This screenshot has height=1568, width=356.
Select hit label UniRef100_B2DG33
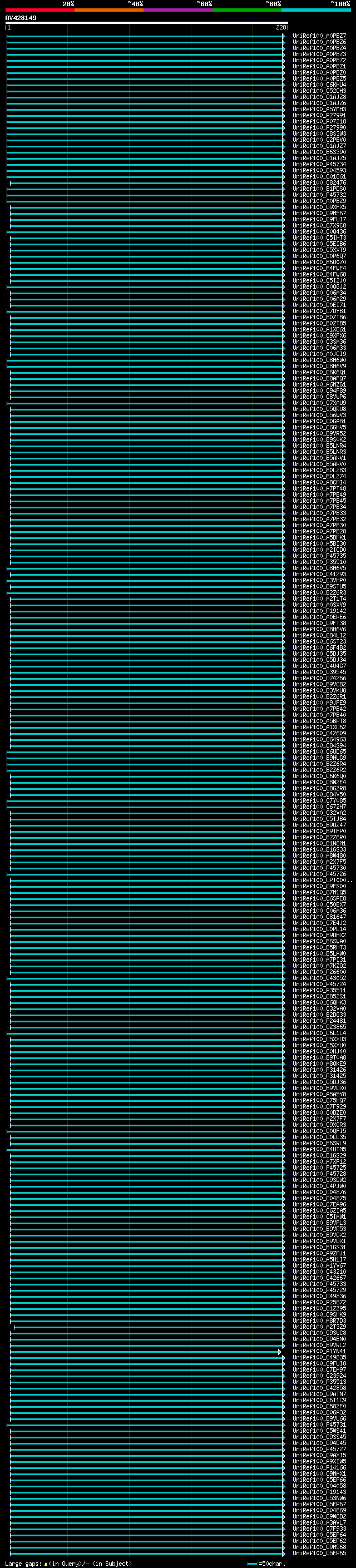pyautogui.click(x=319, y=1014)
